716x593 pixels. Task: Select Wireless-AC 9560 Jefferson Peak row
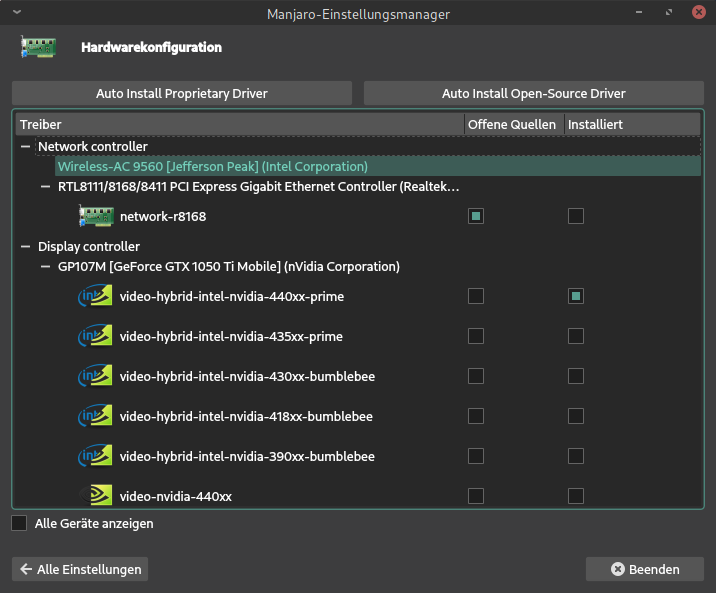pos(378,166)
